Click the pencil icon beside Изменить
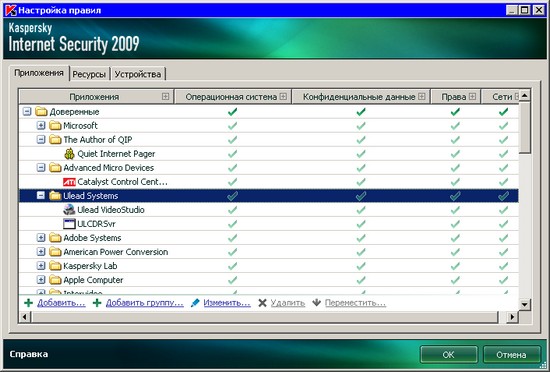 pyautogui.click(x=195, y=303)
